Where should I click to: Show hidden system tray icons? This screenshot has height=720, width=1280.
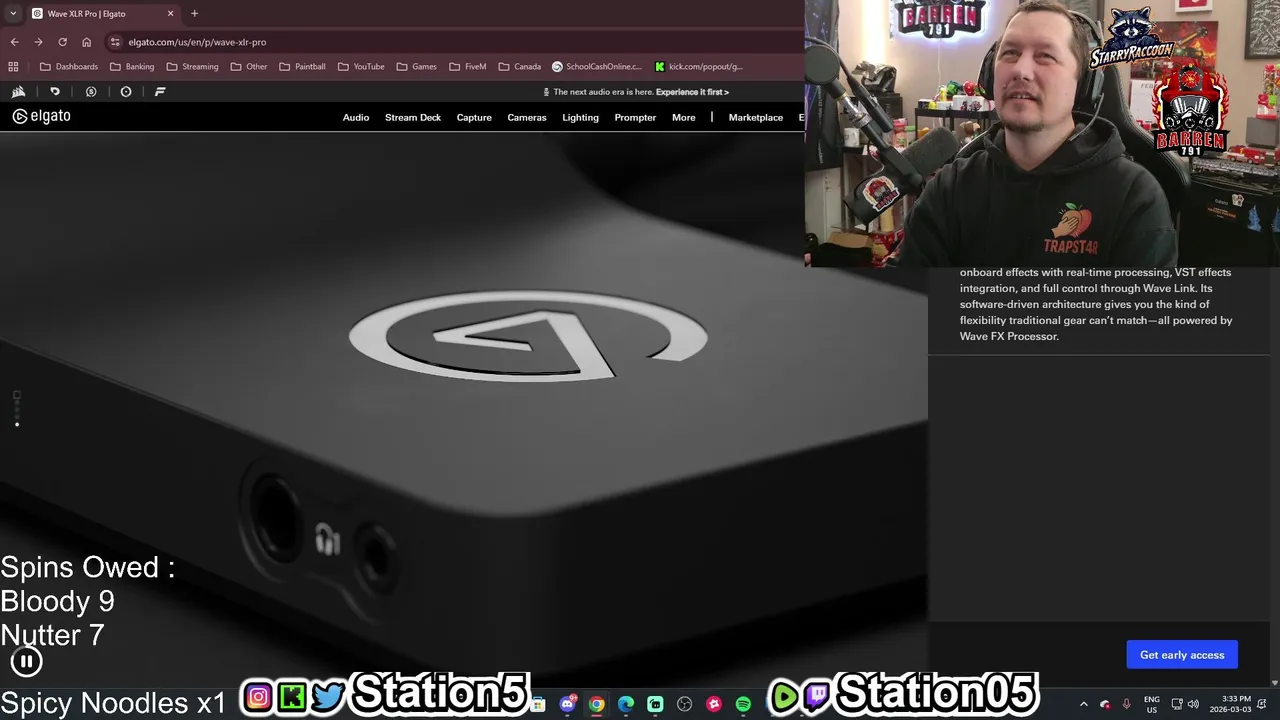1084,704
